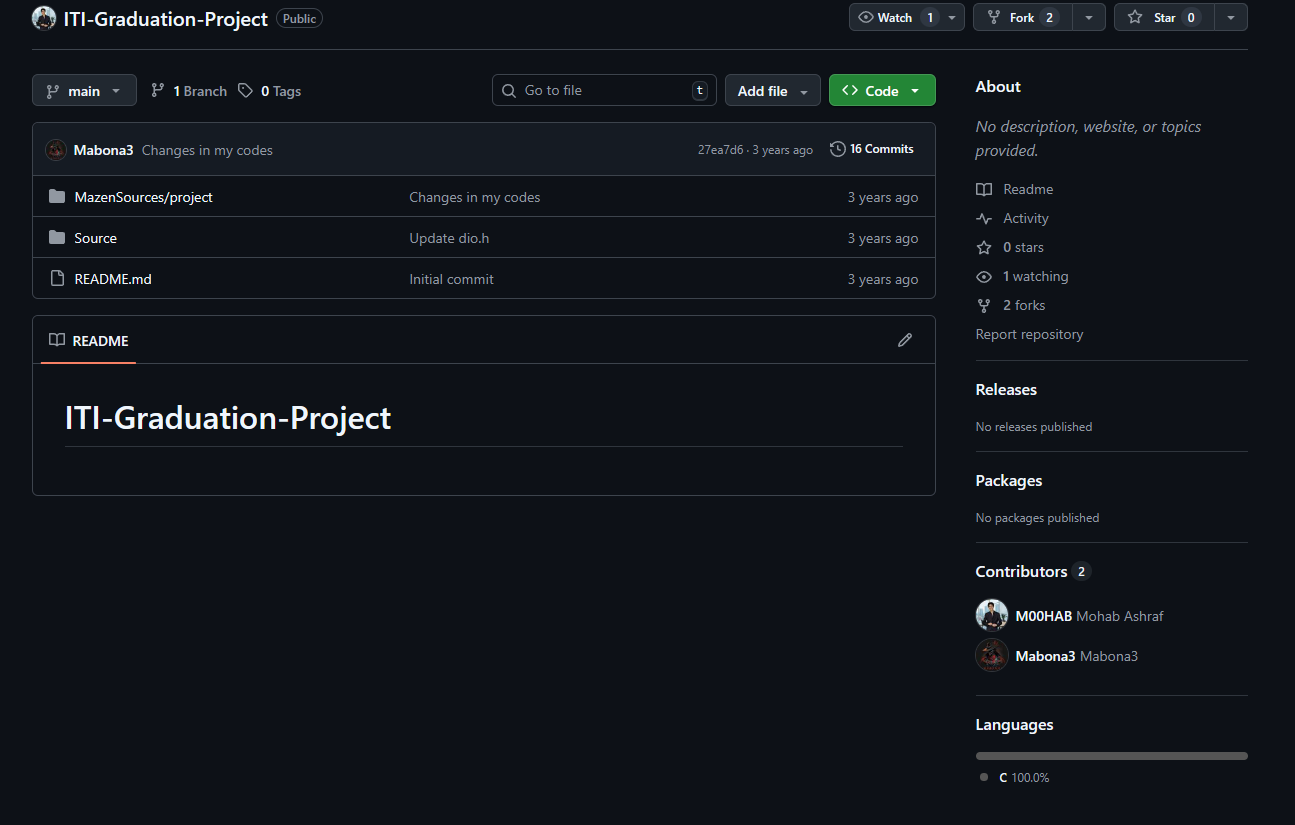Viewport: 1295px width, 825px height.
Task: Click the Source folder icon
Action: pos(57,238)
